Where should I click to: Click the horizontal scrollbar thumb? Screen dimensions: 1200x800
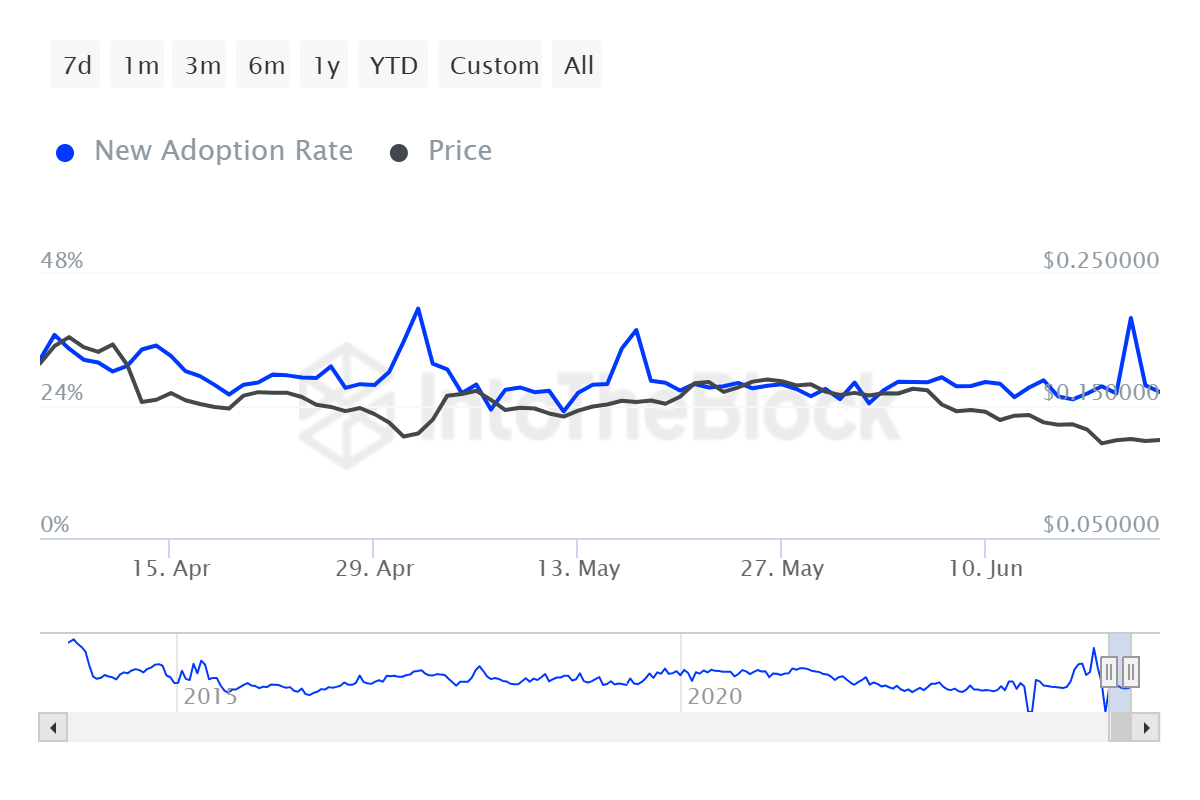point(1120,727)
